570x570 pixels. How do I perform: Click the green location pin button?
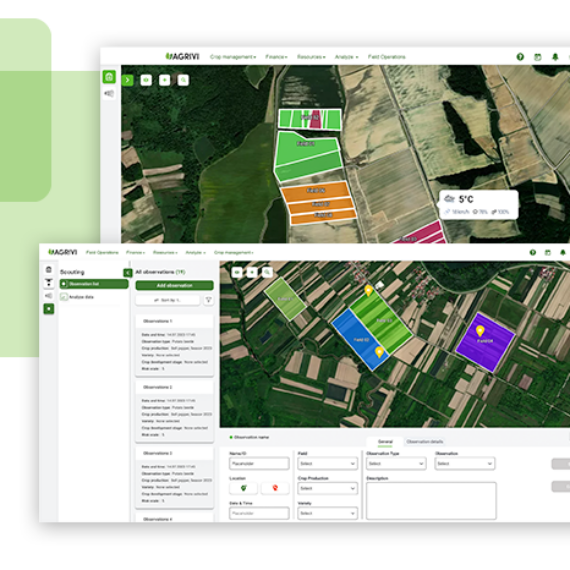(x=244, y=488)
